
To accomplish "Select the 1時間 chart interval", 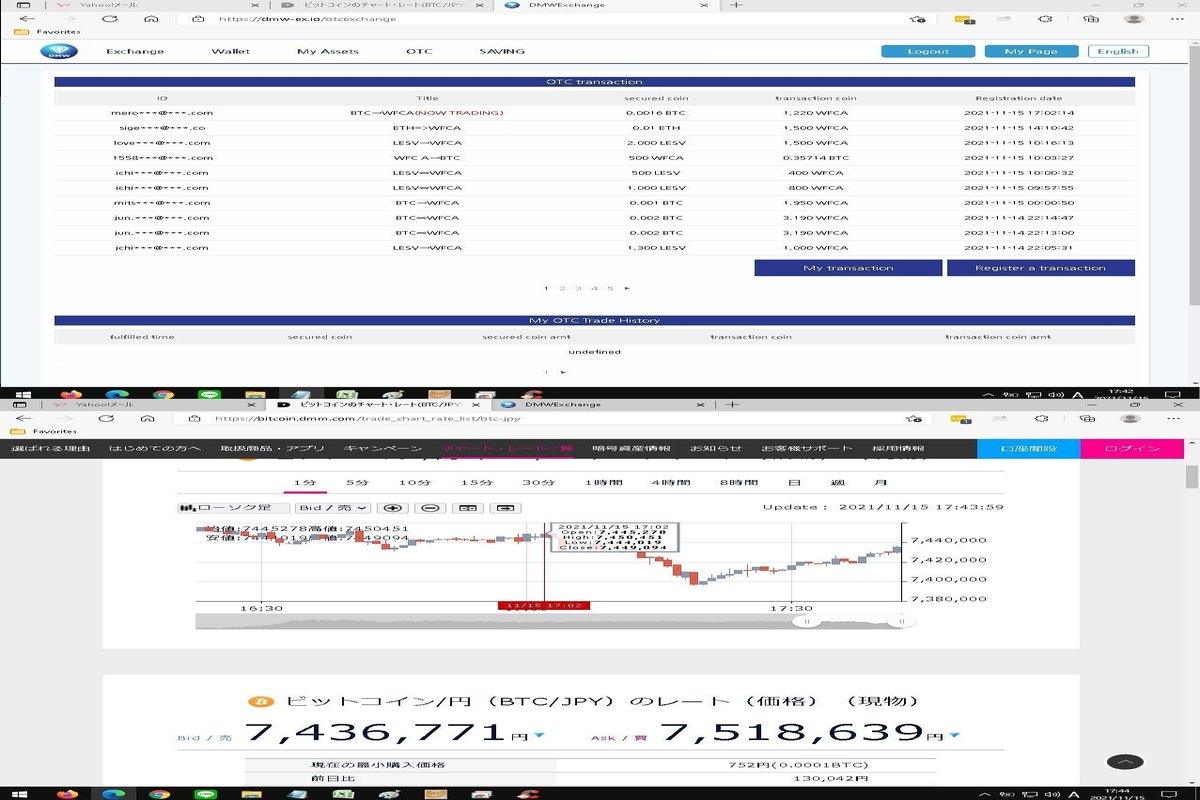I will [604, 482].
